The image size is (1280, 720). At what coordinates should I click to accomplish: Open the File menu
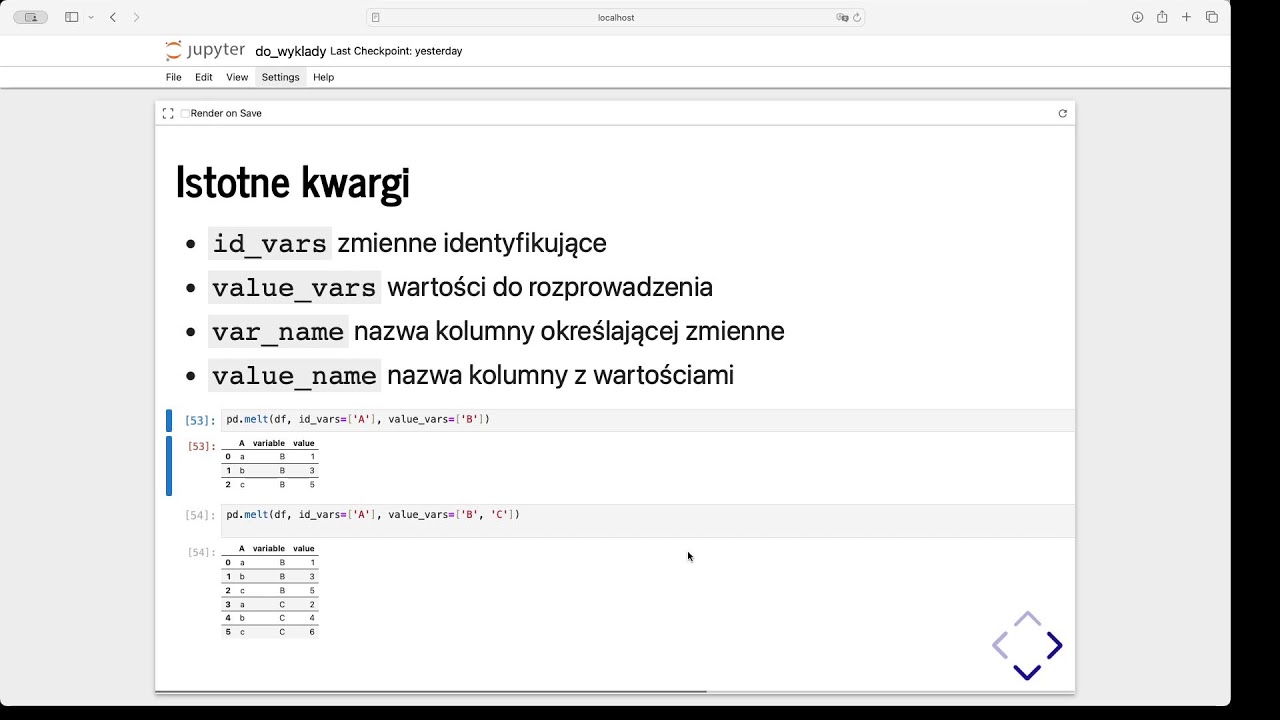click(174, 77)
